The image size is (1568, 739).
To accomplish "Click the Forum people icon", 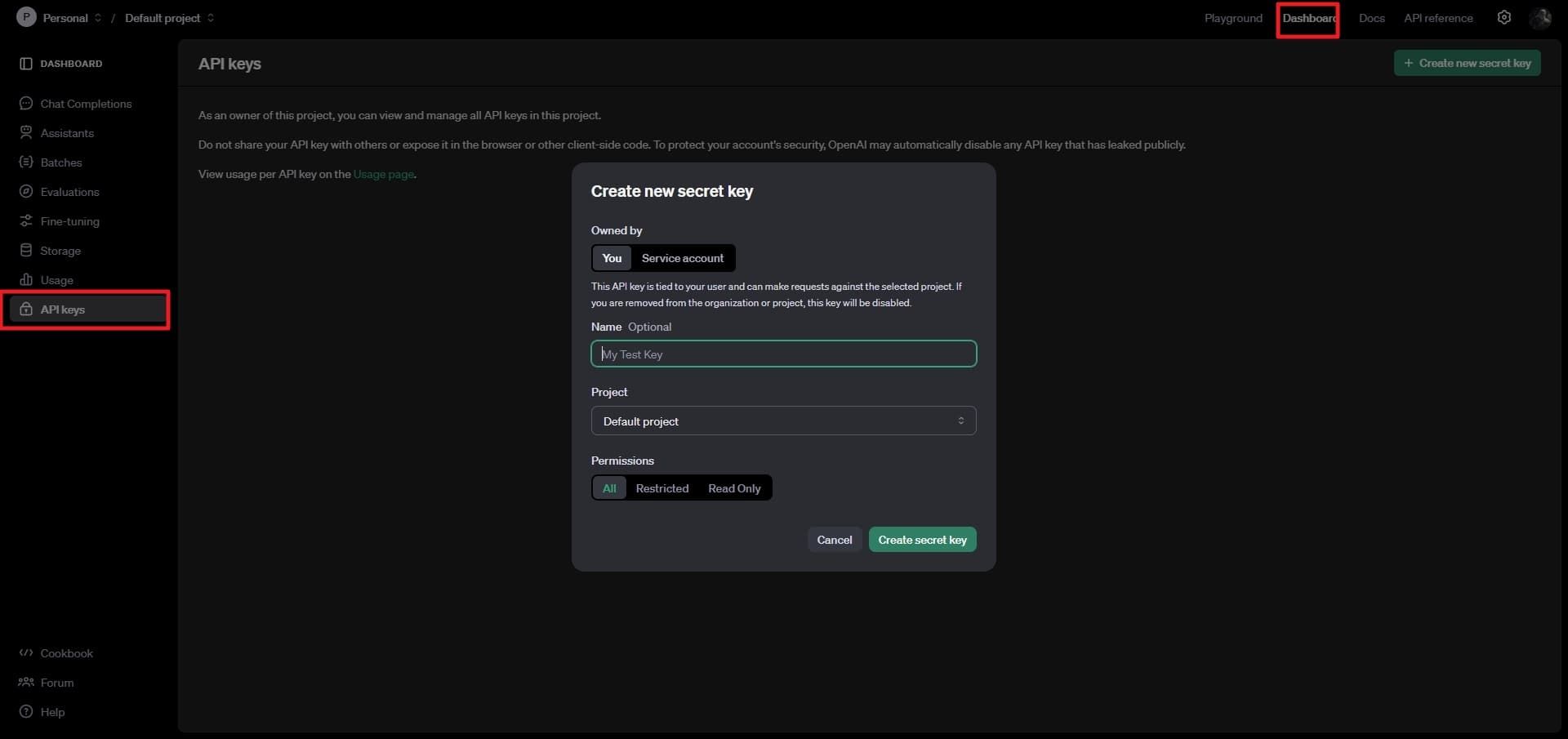I will click(x=26, y=683).
